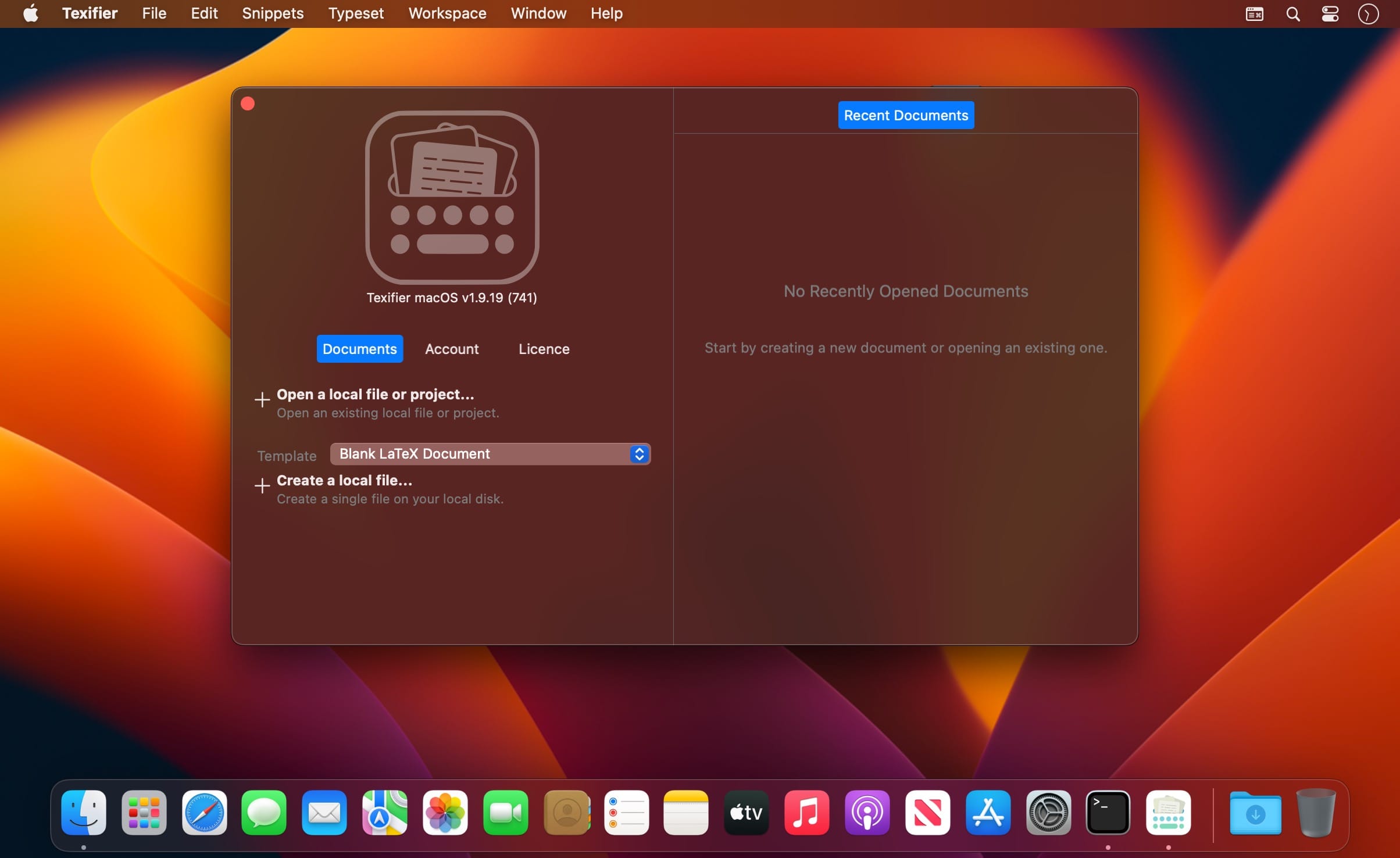The width and height of the screenshot is (1400, 858).
Task: Click the No Recently Opened Documents message
Action: point(906,291)
